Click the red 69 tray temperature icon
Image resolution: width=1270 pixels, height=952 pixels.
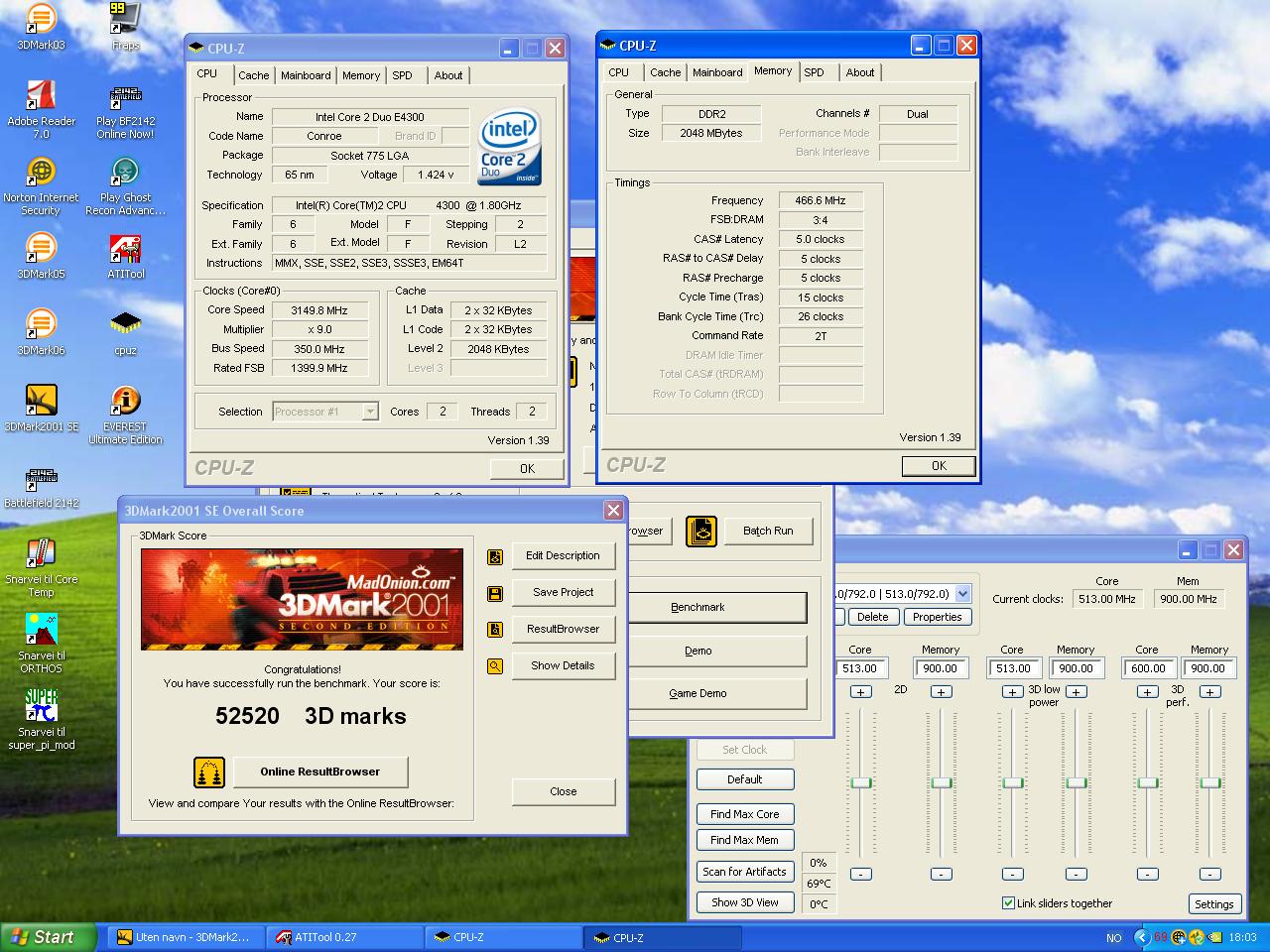click(x=1160, y=937)
